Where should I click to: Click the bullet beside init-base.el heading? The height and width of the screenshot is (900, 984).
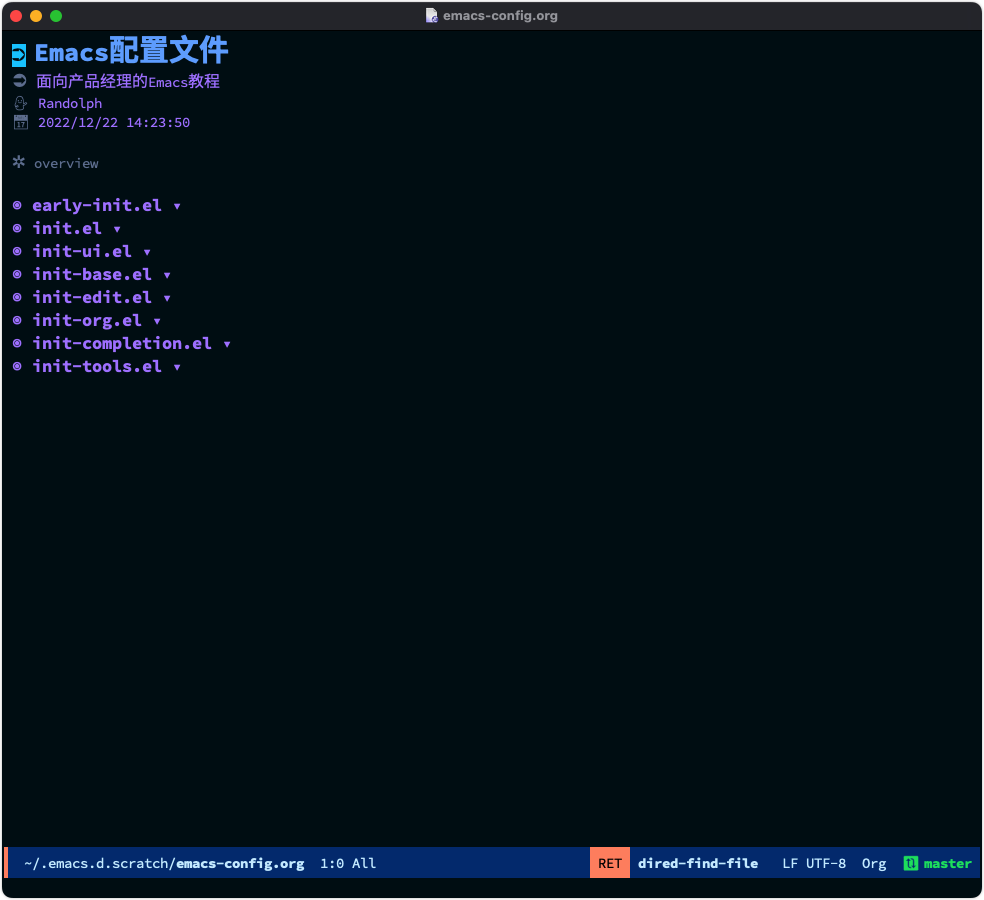[x=18, y=274]
